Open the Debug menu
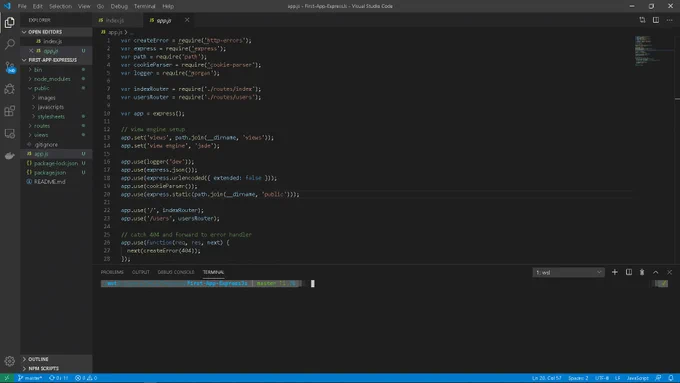Image resolution: width=680 pixels, height=383 pixels. click(x=119, y=6)
